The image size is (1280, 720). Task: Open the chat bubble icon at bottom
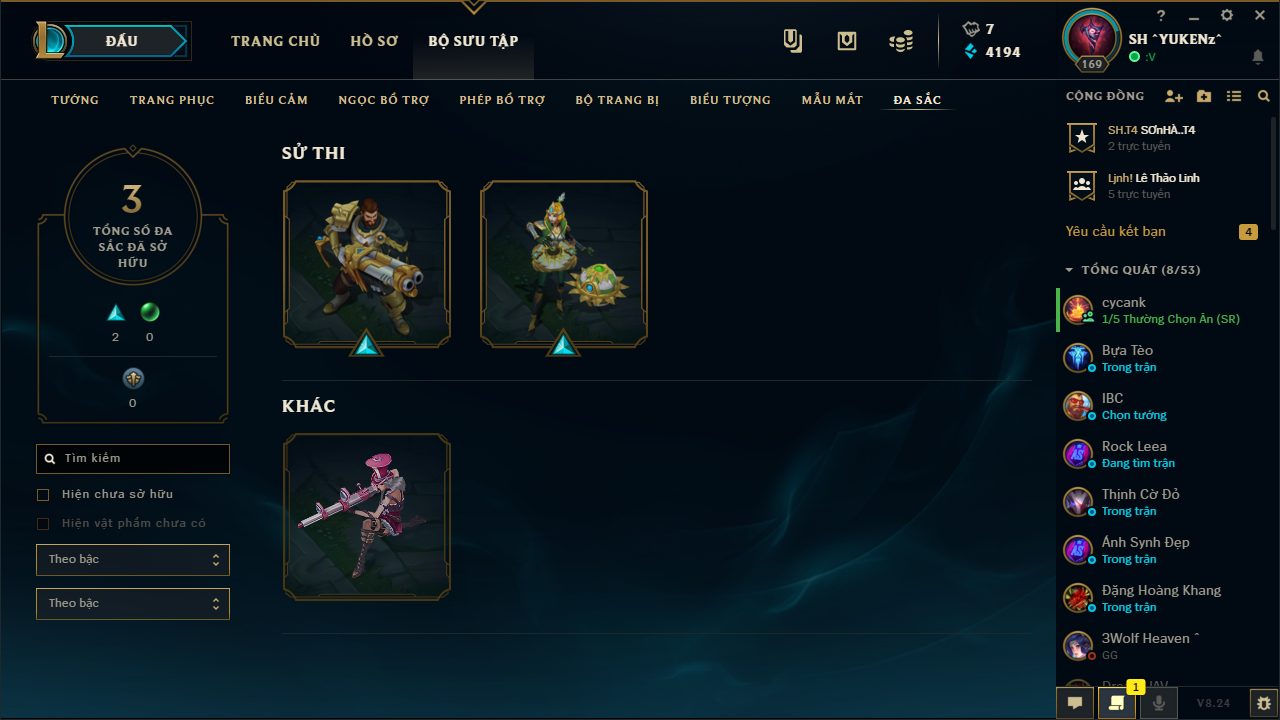[1075, 703]
